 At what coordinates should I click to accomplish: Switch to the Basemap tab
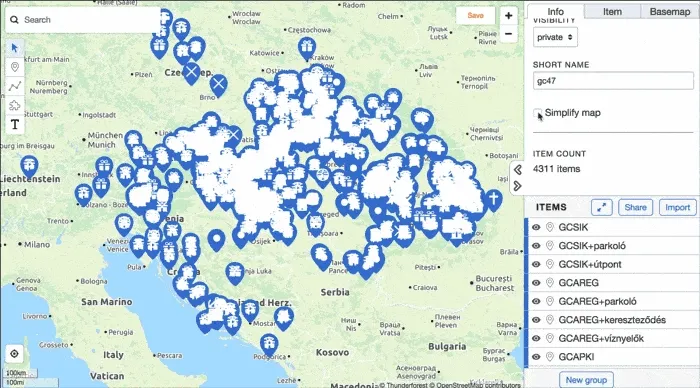pyautogui.click(x=670, y=12)
